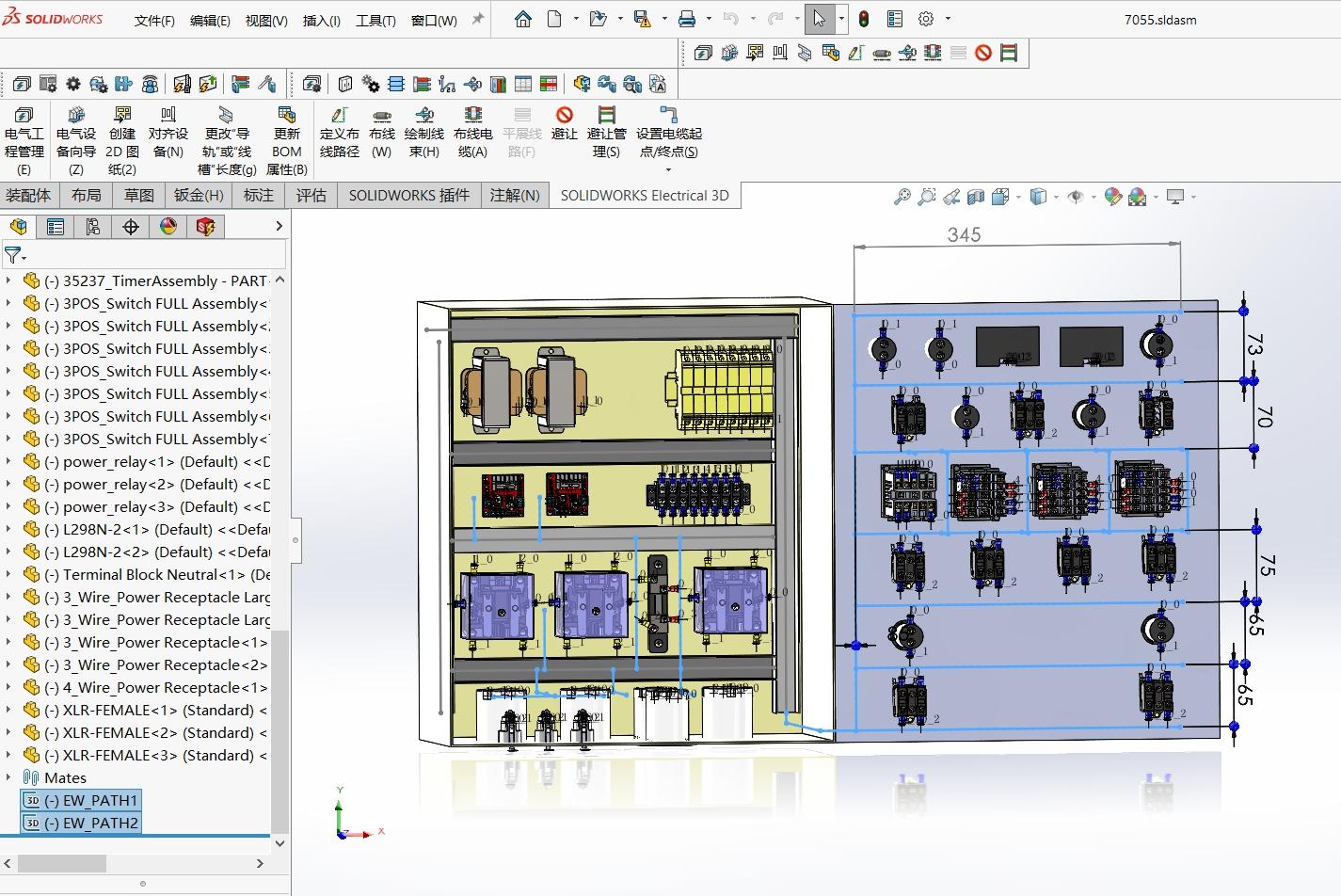Expand the Mates folder in tree

(9, 777)
